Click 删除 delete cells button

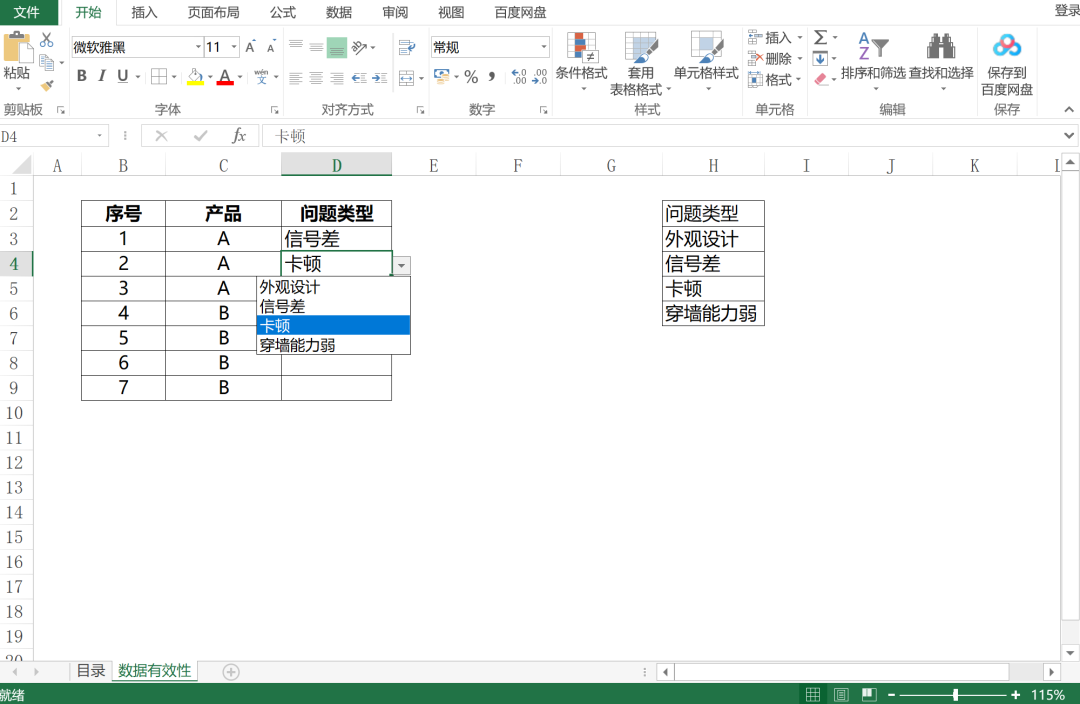pos(776,59)
